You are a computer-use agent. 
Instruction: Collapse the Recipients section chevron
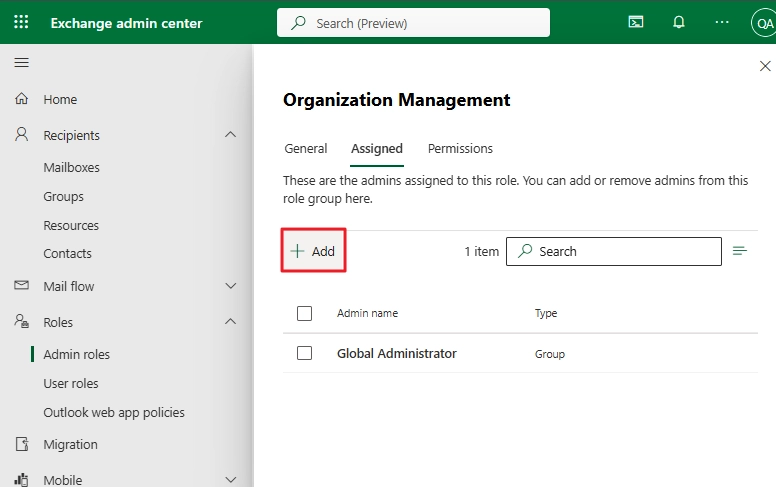231,135
